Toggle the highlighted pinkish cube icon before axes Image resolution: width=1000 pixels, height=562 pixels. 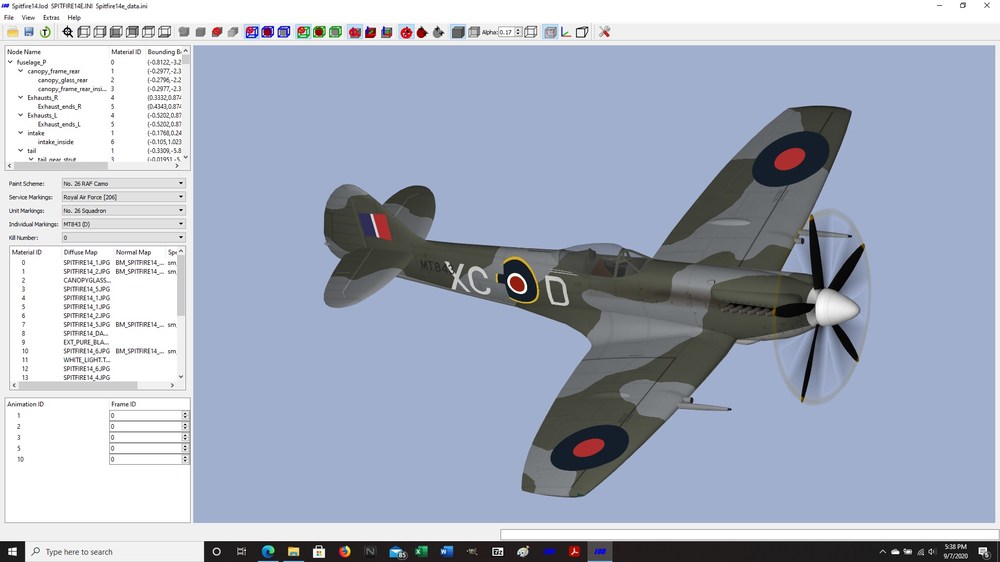point(550,32)
